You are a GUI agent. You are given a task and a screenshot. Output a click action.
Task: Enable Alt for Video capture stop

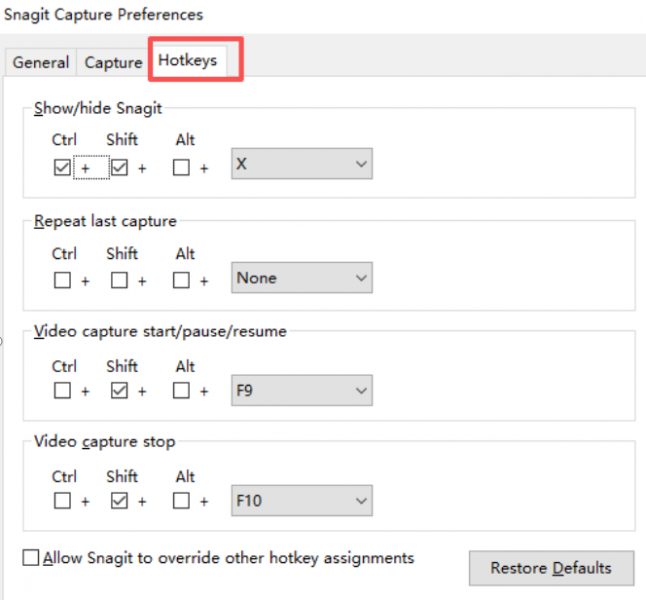[181, 501]
